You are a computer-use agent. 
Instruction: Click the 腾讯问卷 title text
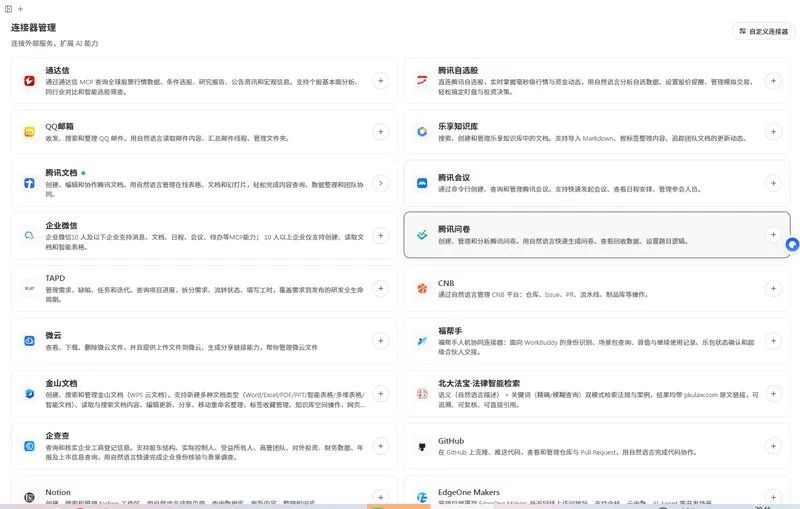point(454,229)
